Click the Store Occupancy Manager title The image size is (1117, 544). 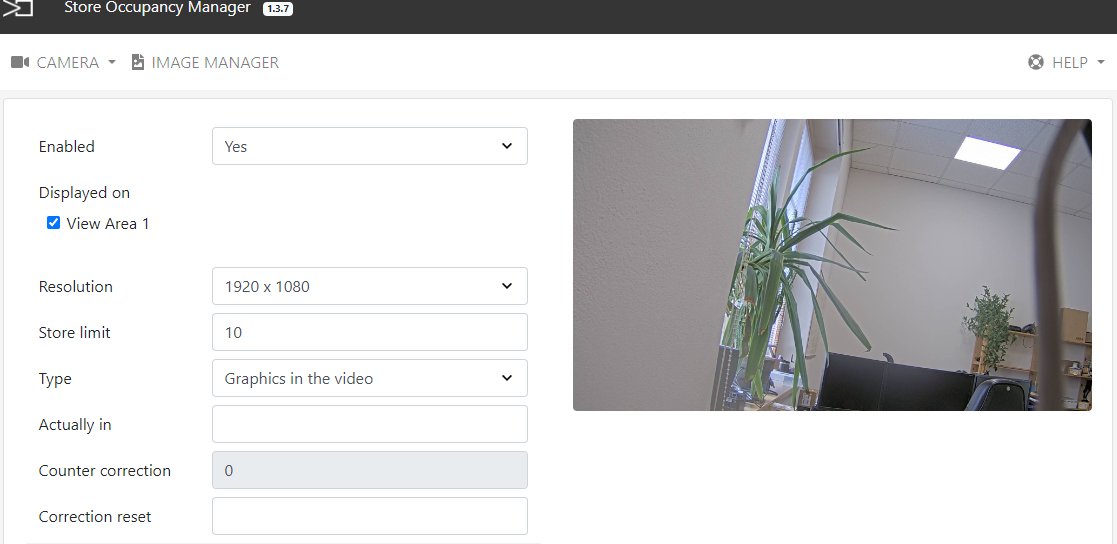[x=157, y=8]
